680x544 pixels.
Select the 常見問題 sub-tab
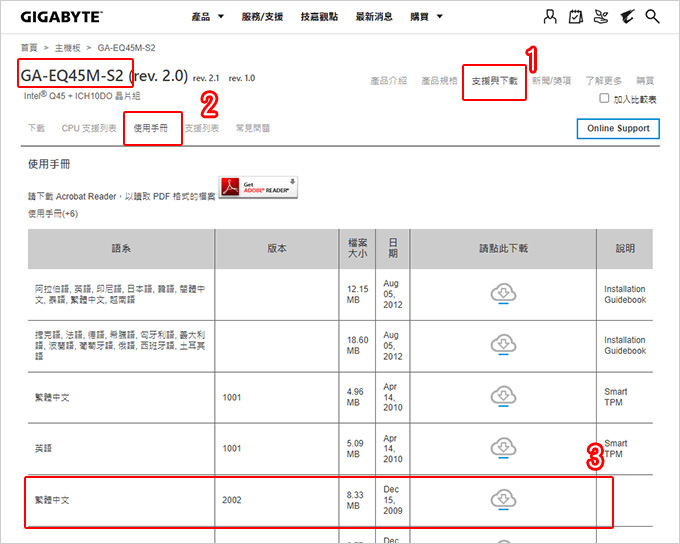pos(253,128)
